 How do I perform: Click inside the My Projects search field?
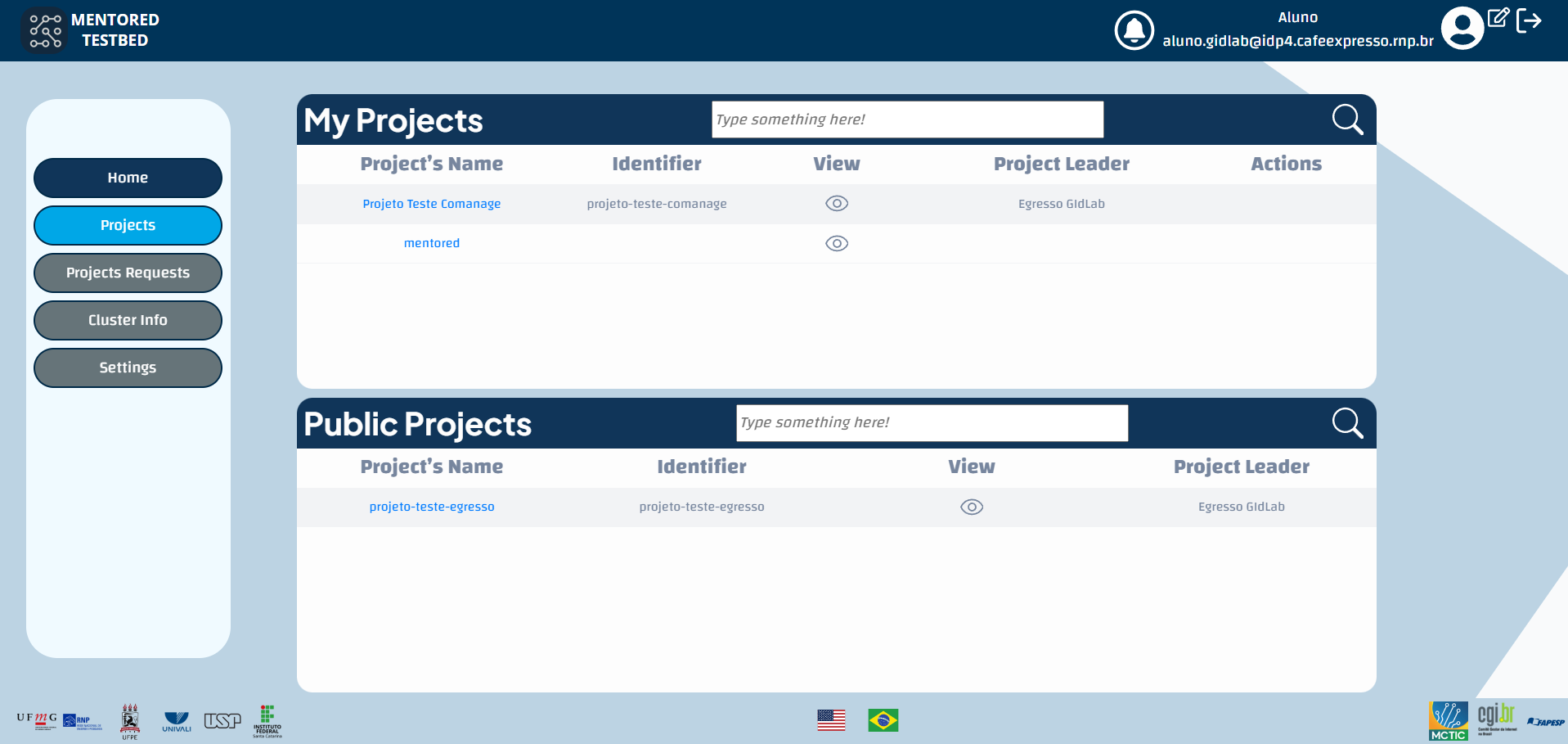click(x=906, y=119)
